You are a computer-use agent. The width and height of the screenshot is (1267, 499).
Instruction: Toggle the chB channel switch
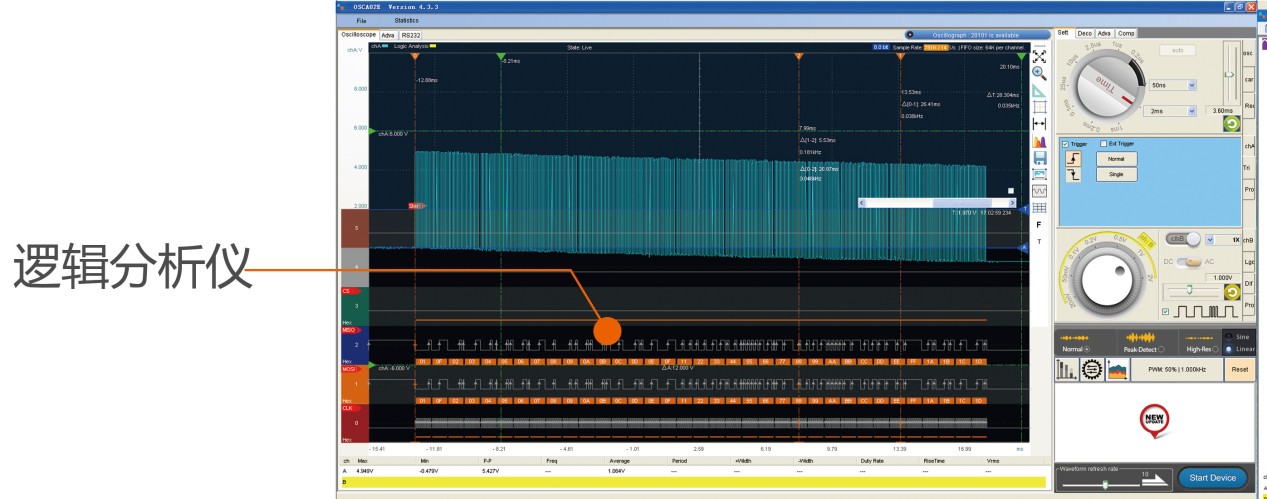pyautogui.click(x=1184, y=240)
